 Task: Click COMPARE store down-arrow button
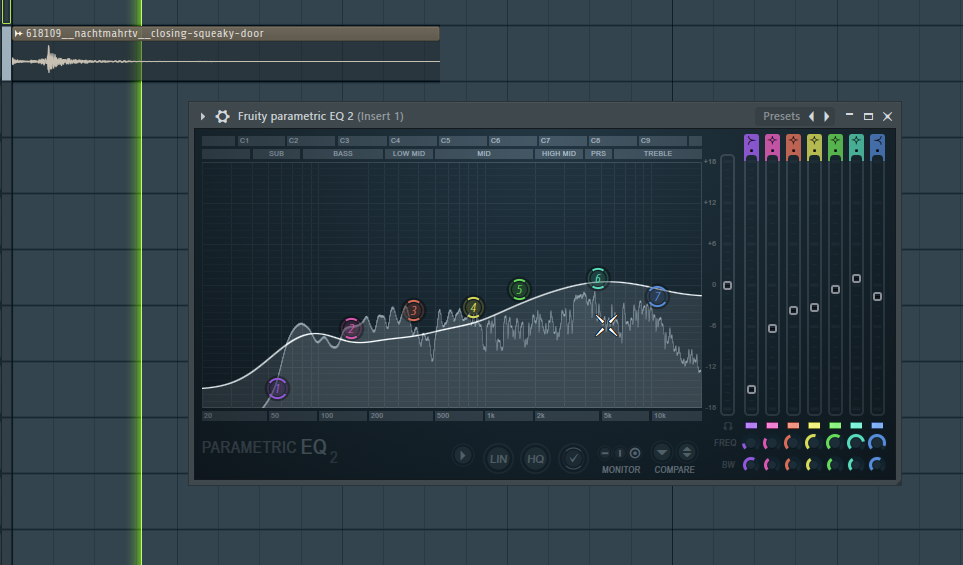pyautogui.click(x=661, y=453)
